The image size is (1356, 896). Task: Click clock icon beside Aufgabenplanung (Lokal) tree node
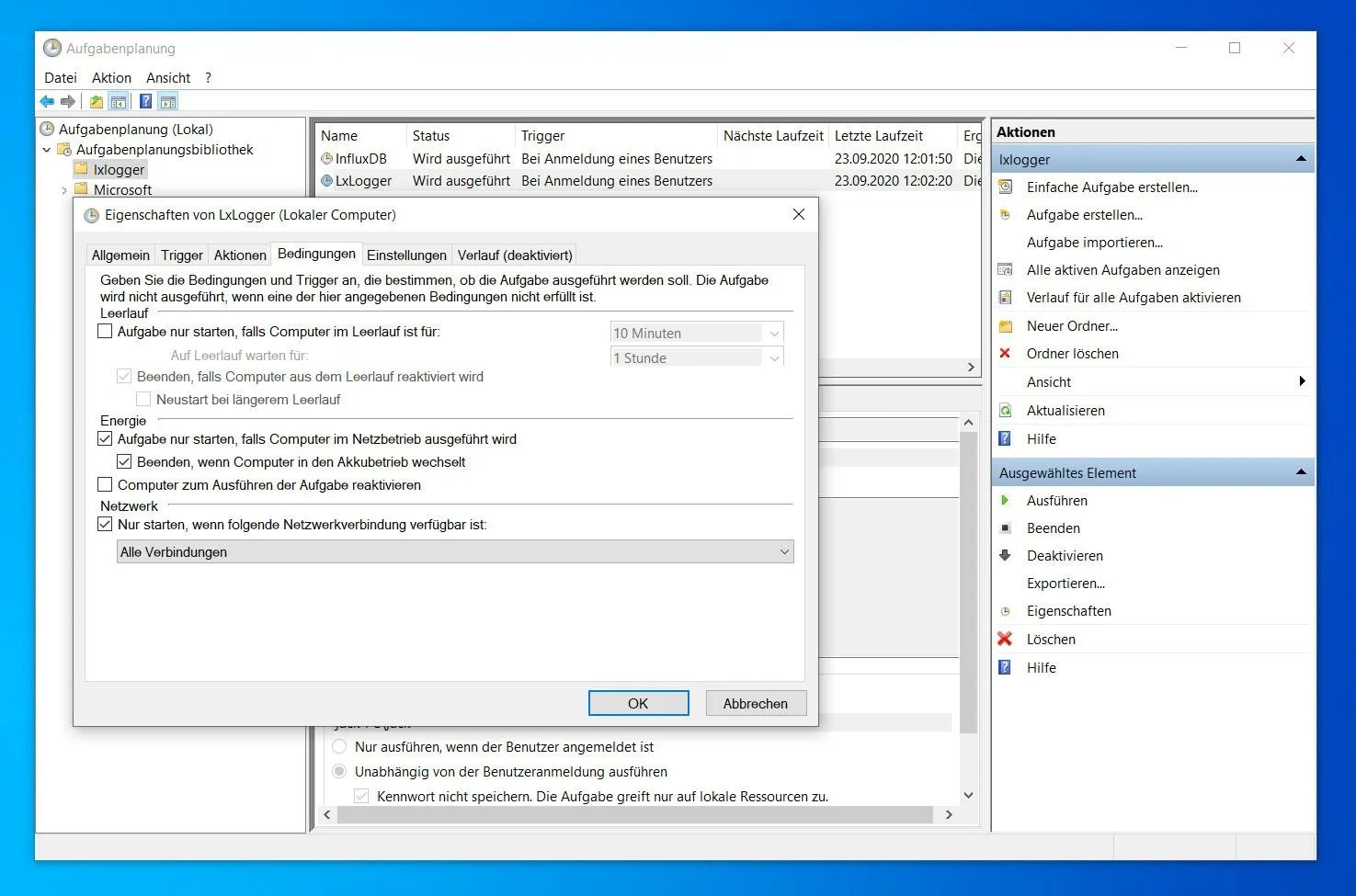coord(48,130)
